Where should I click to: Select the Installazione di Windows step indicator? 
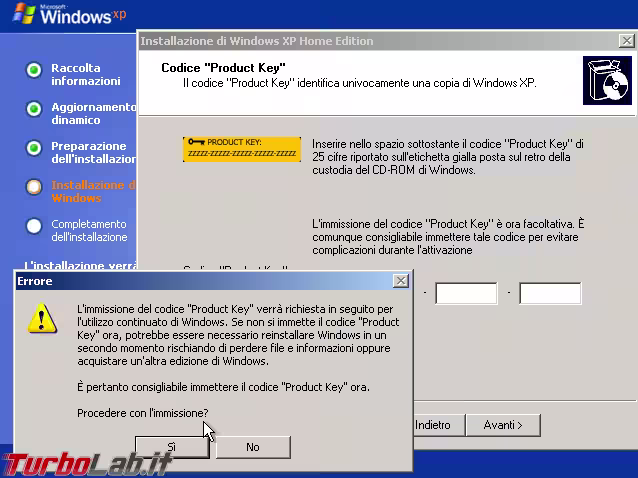[x=34, y=187]
